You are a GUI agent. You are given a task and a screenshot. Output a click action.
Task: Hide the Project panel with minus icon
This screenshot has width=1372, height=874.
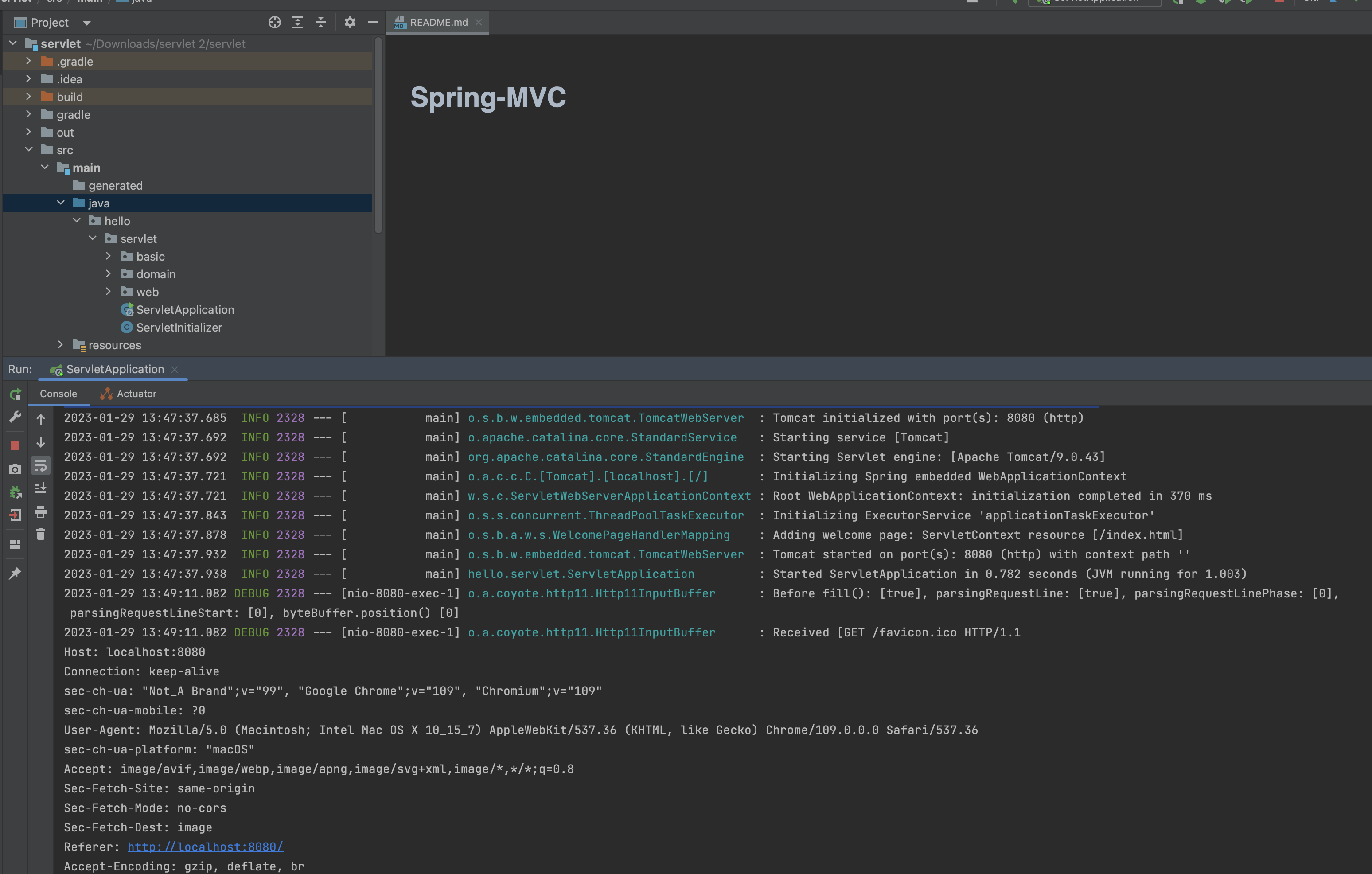[373, 22]
